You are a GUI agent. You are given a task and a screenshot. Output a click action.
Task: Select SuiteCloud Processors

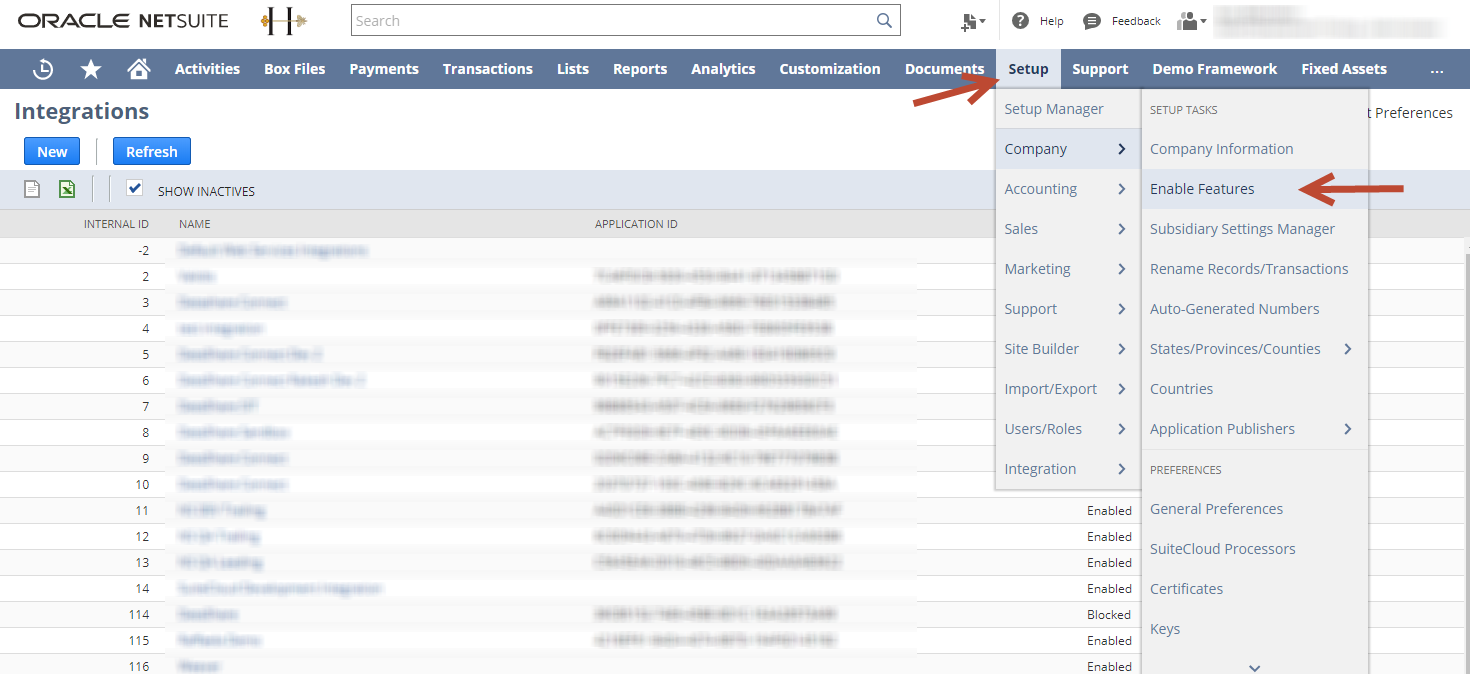coord(1223,549)
